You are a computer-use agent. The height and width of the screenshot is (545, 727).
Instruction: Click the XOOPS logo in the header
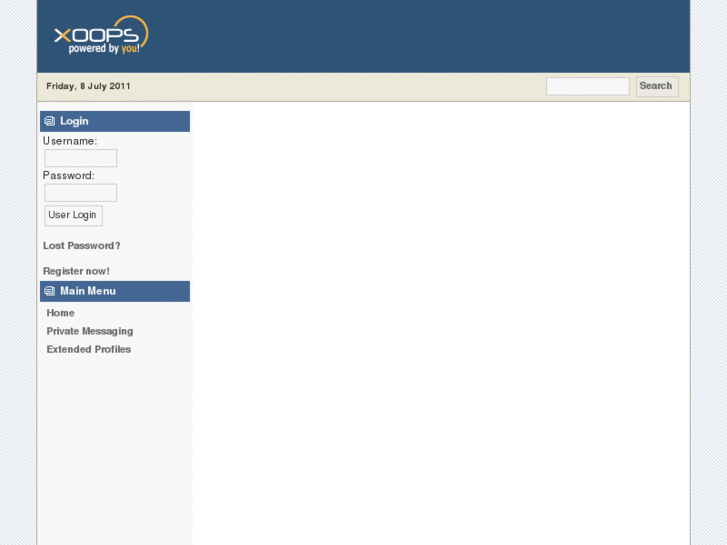101,35
